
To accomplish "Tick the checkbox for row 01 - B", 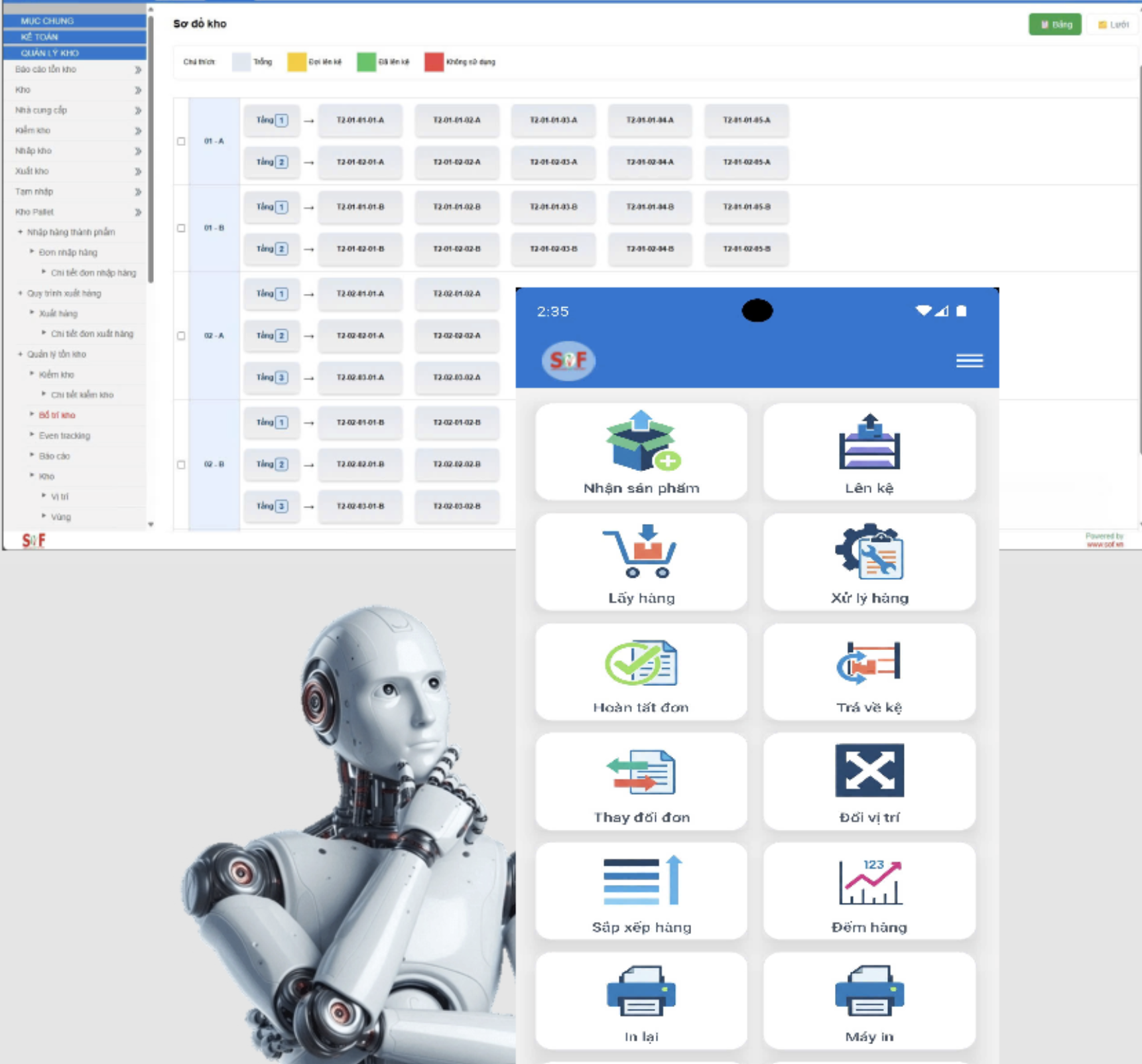I will (x=181, y=228).
